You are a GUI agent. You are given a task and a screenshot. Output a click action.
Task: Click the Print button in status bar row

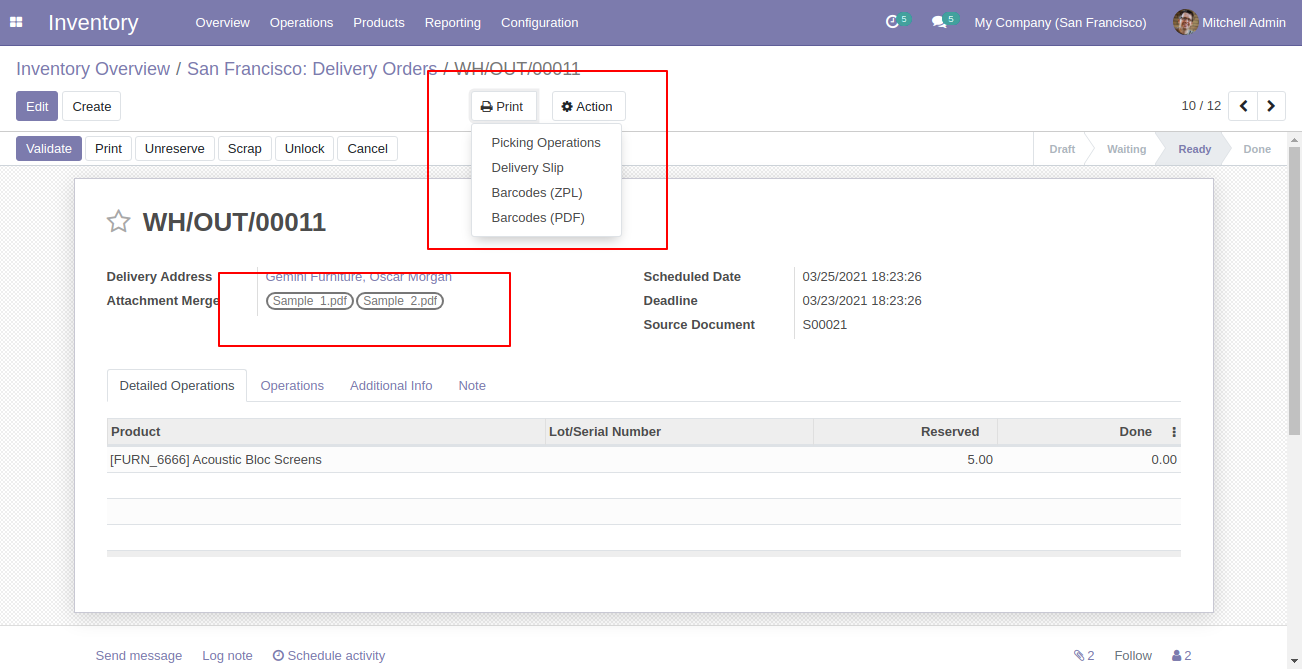point(109,149)
